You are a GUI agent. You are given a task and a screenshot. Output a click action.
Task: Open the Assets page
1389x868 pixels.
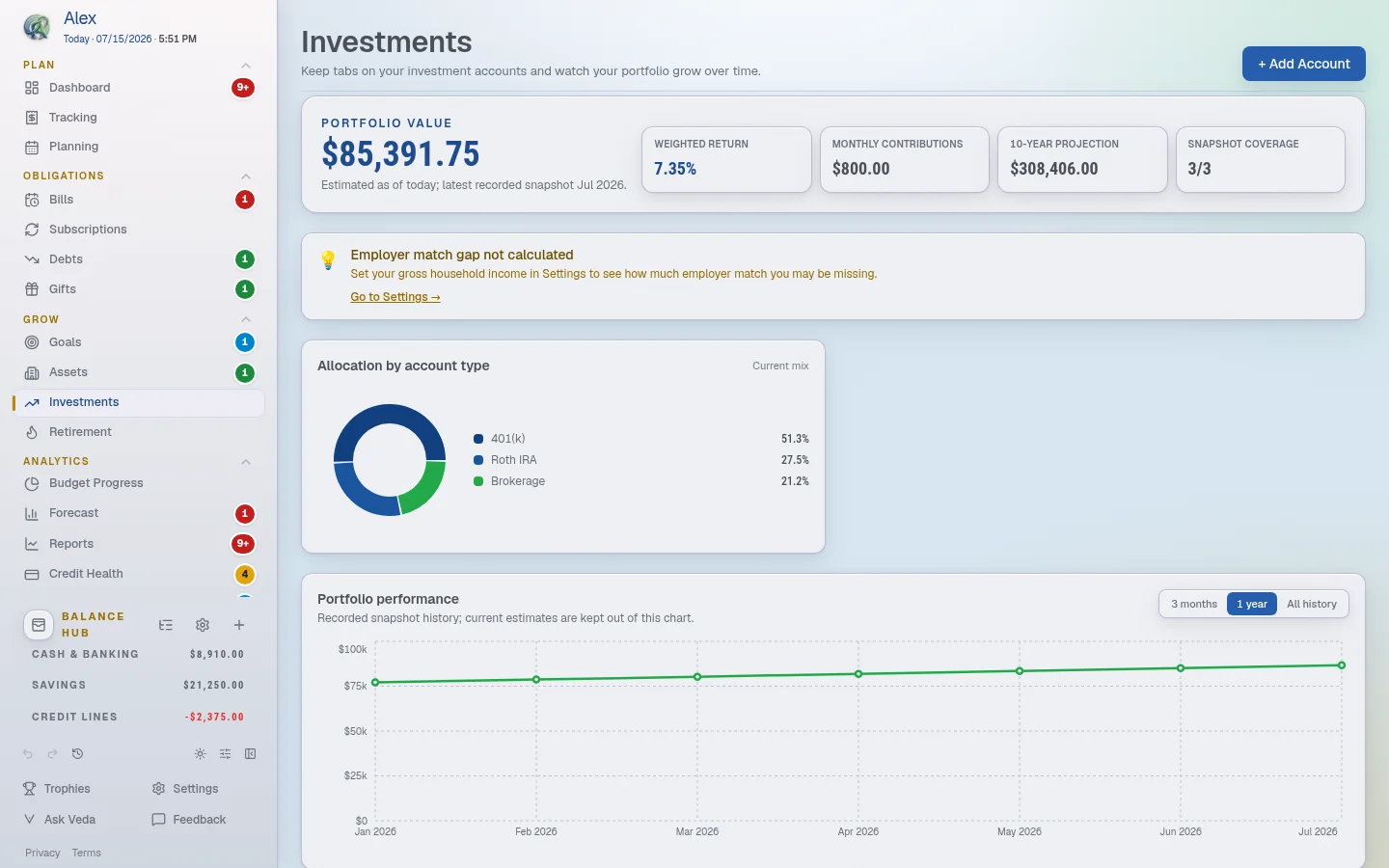point(138,372)
